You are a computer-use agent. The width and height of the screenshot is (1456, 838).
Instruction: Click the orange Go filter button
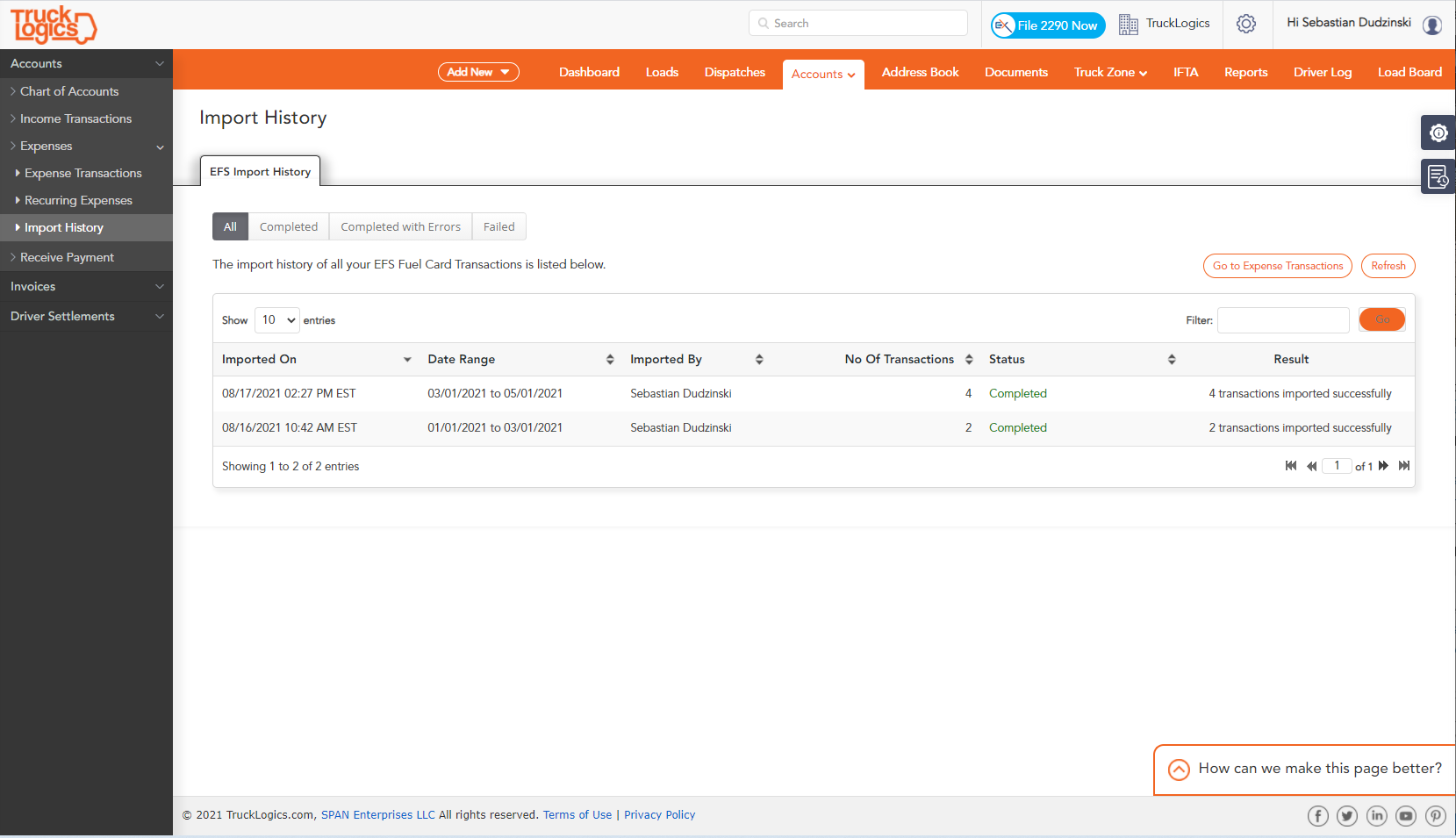(x=1382, y=319)
